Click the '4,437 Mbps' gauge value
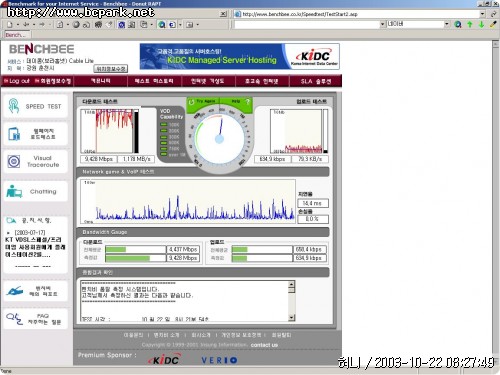 pos(183,249)
